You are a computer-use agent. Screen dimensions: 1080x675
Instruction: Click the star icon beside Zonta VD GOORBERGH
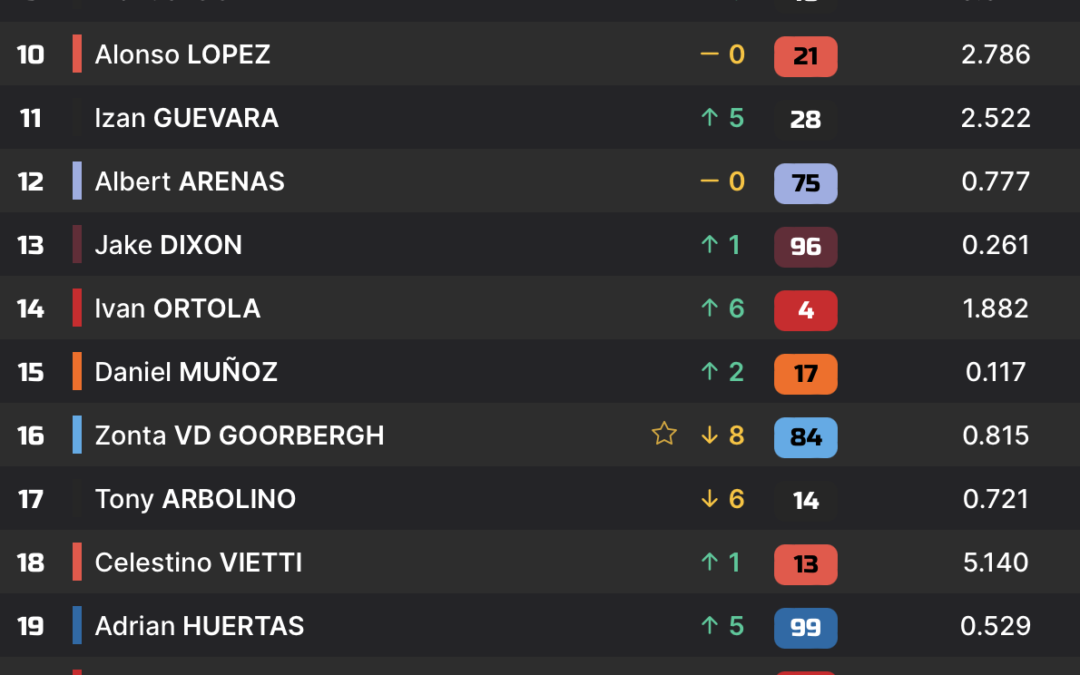click(664, 434)
